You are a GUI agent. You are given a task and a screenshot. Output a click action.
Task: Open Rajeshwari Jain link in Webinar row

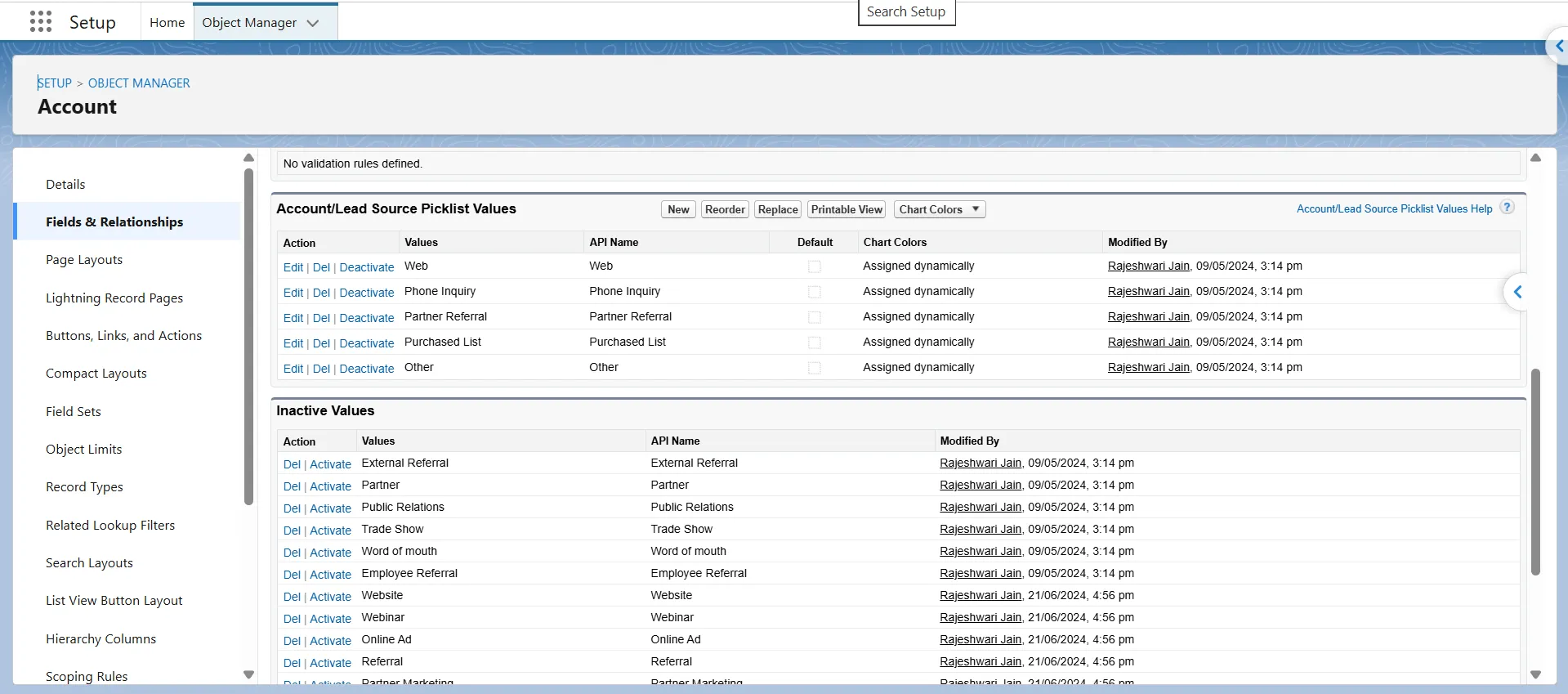point(981,617)
